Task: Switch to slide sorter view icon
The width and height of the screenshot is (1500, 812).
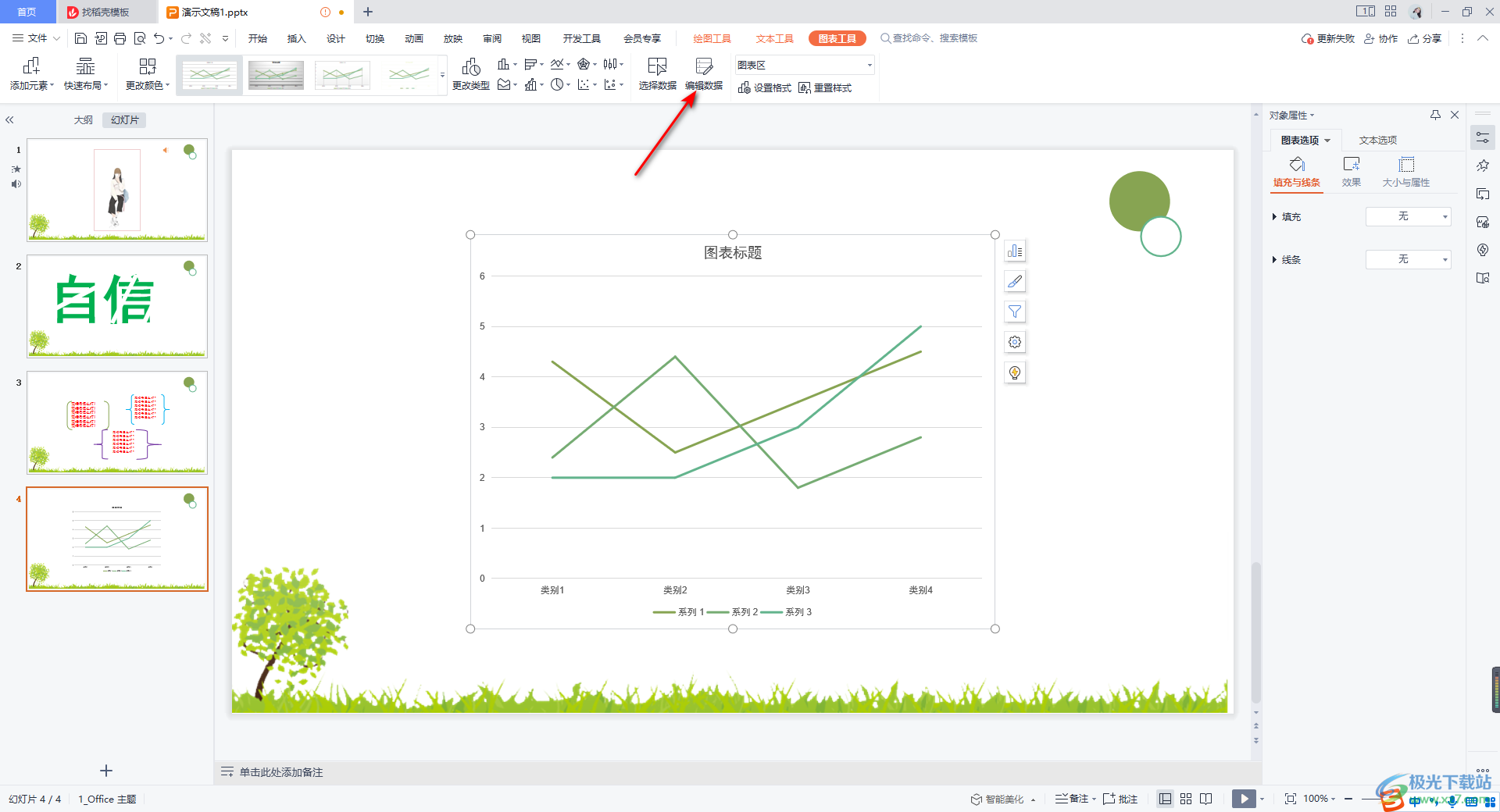Action: point(1186,799)
